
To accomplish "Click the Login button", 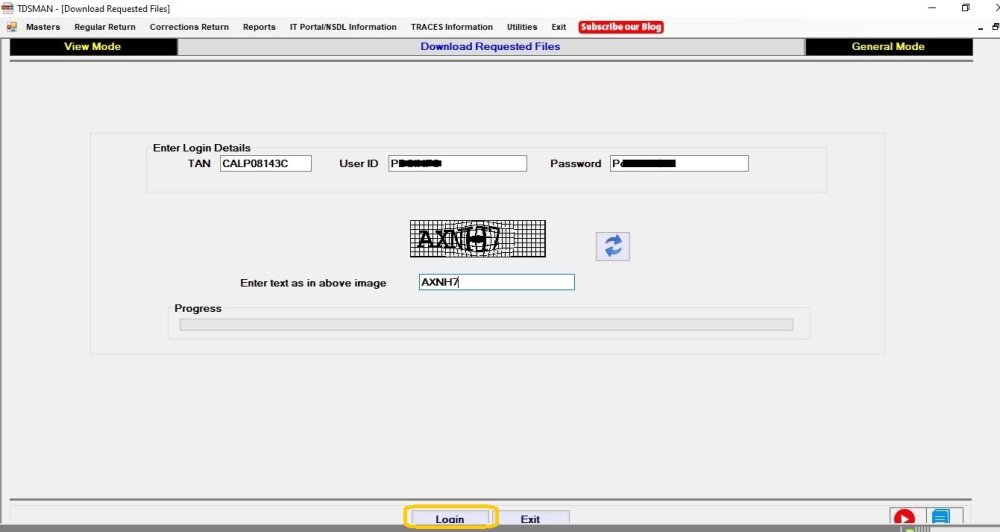I will [450, 518].
